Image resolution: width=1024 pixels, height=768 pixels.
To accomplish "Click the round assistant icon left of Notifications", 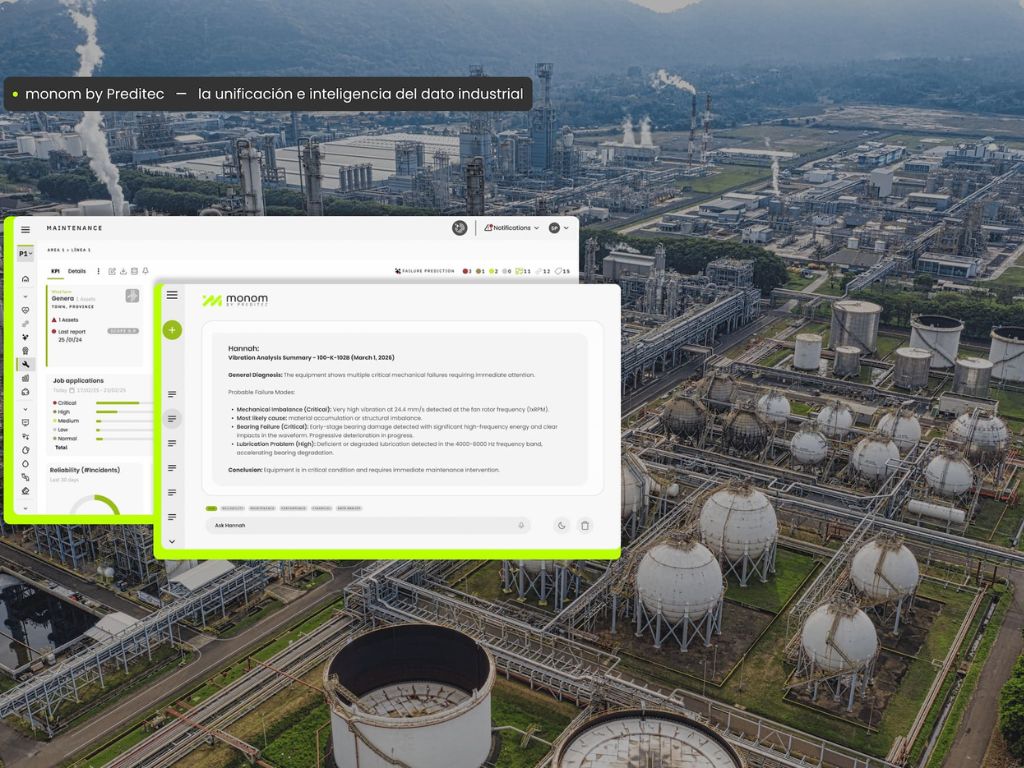I will (x=459, y=228).
